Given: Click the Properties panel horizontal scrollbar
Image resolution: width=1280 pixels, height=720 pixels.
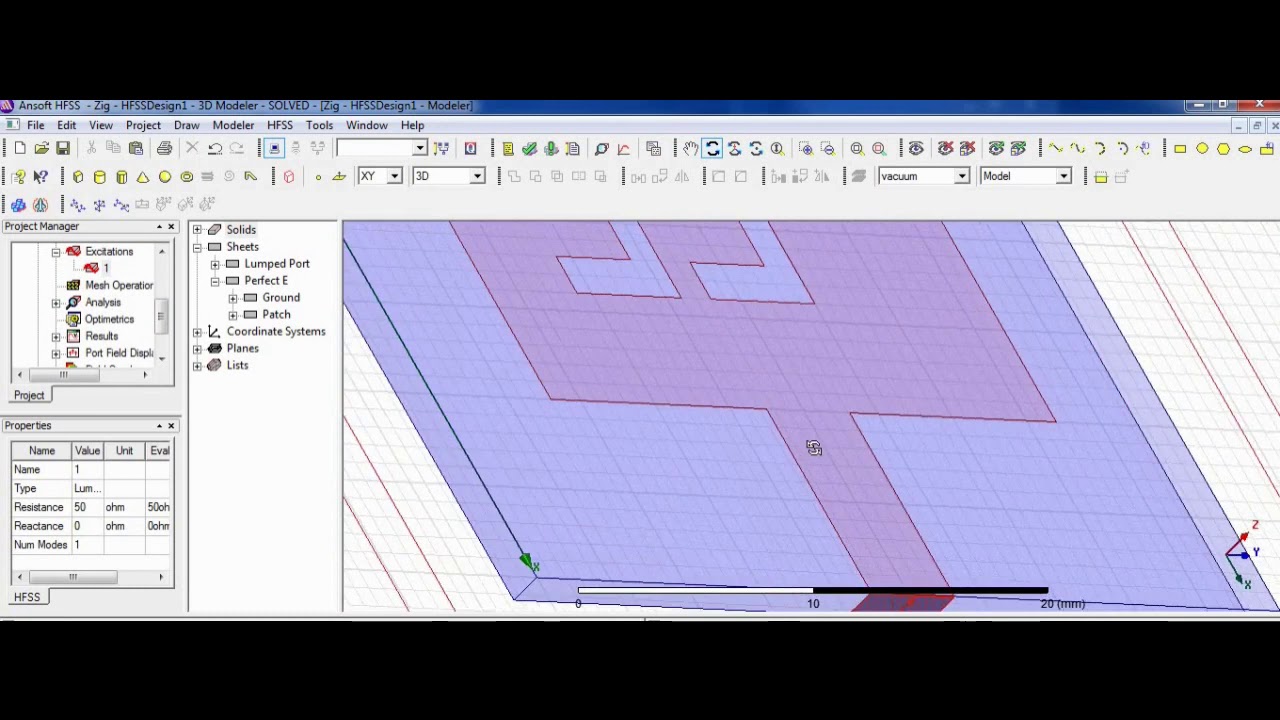Looking at the screenshot, I should pyautogui.click(x=89, y=577).
